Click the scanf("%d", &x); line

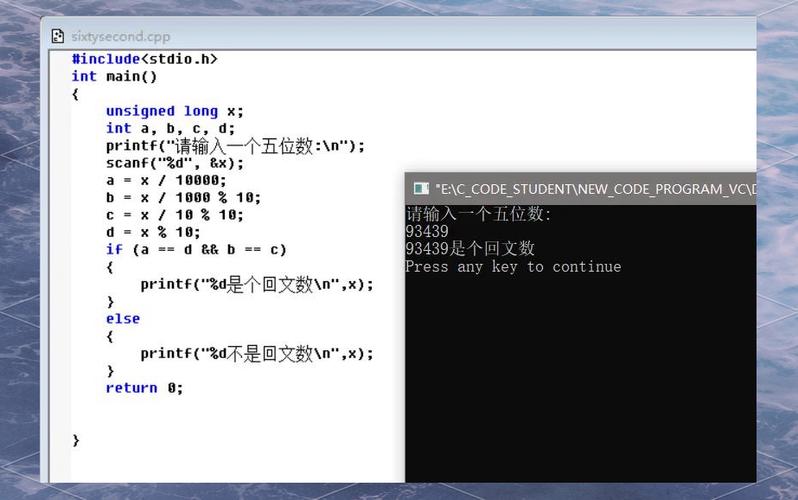pyautogui.click(x=175, y=163)
